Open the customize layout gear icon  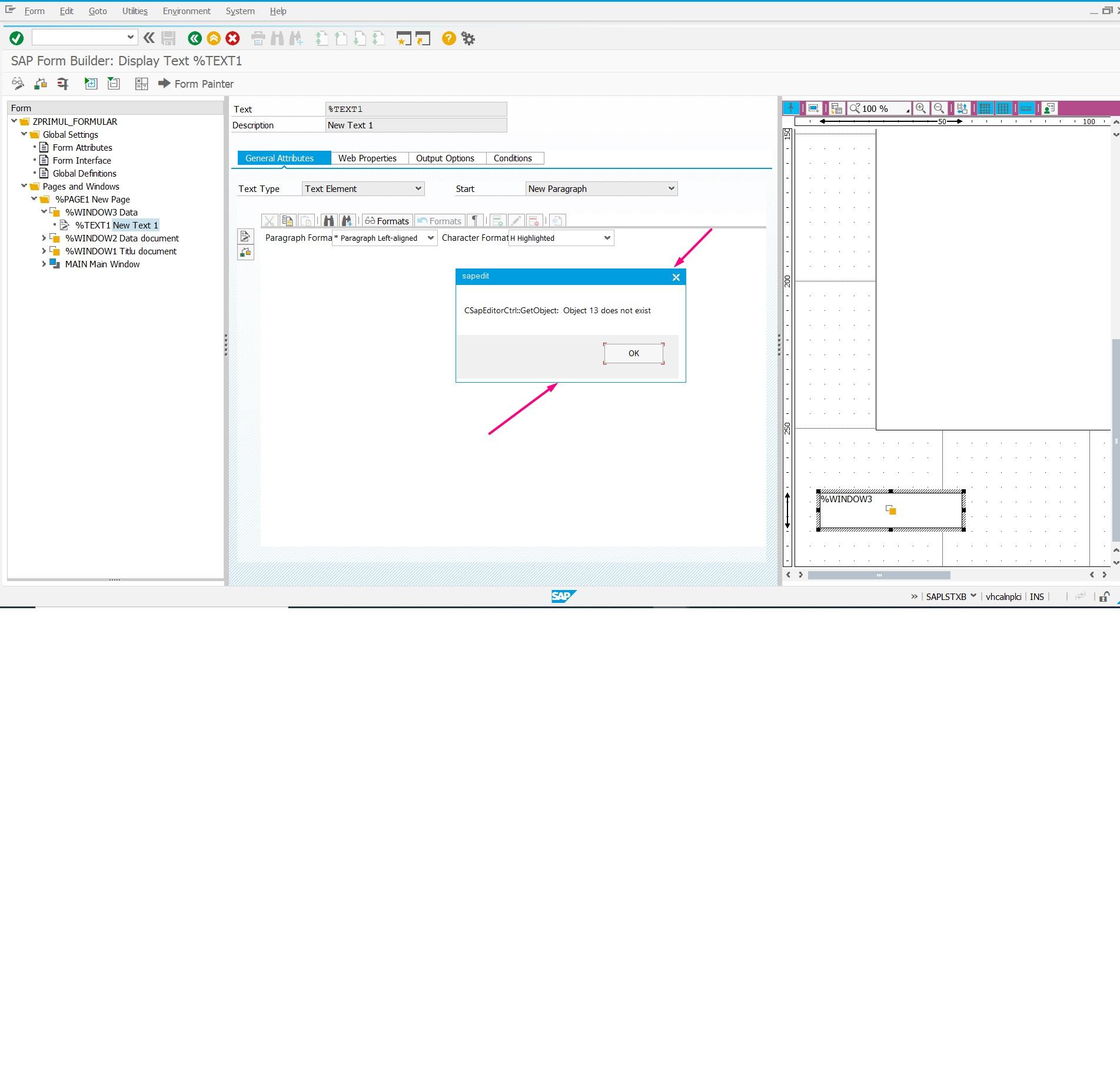click(x=468, y=38)
